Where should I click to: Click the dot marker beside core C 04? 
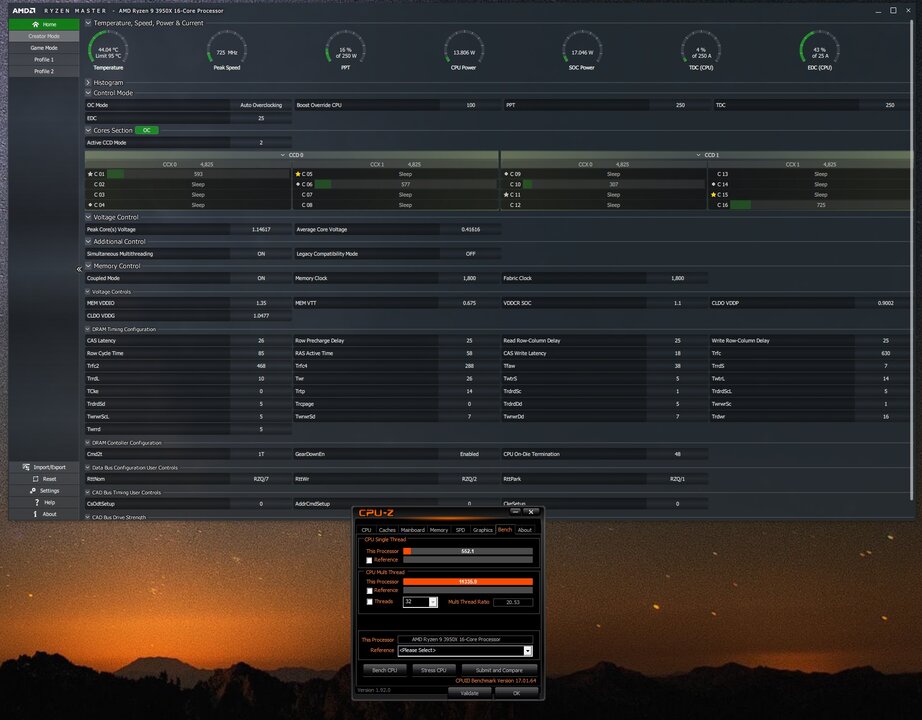(90, 205)
